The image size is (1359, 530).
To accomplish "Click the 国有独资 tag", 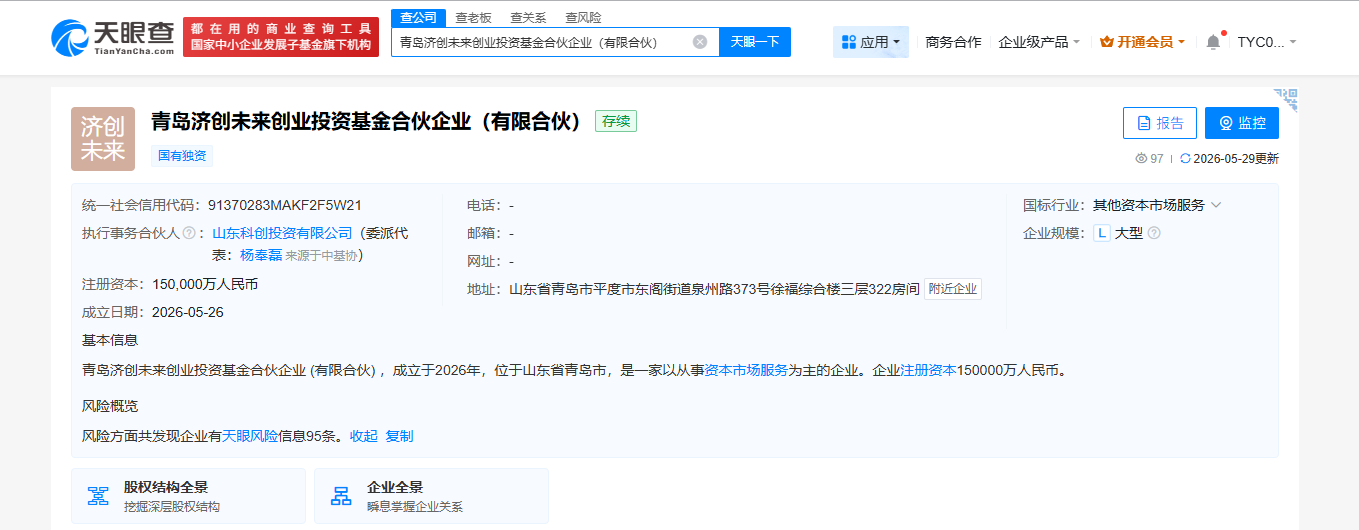I will [182, 156].
